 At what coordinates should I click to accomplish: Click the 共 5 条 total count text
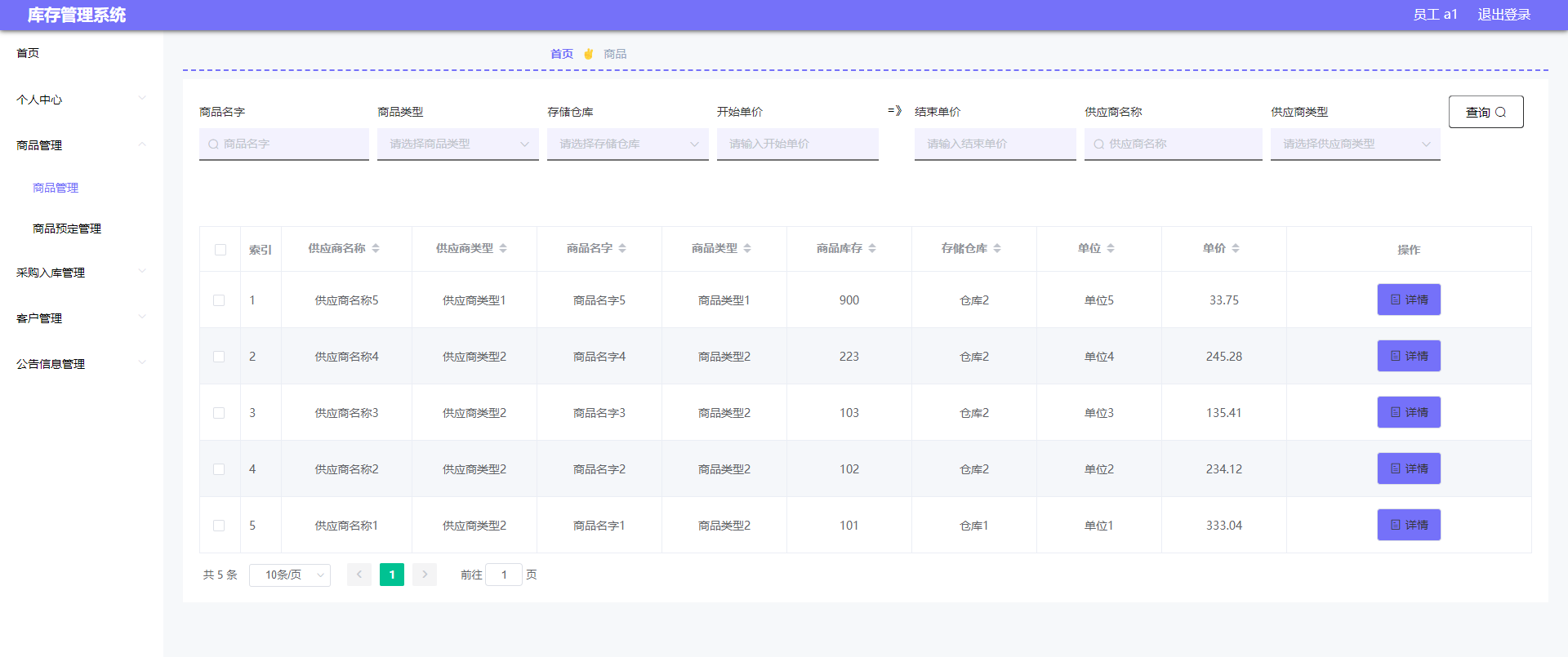click(220, 575)
